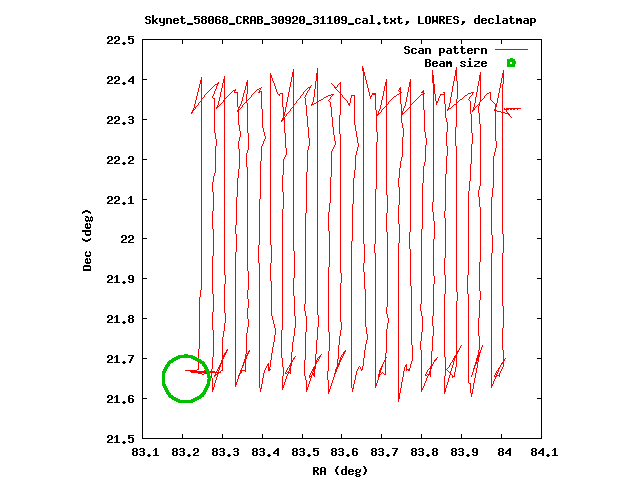Click the 83.7 RA axis value
The width and height of the screenshot is (640, 480).
point(384,452)
